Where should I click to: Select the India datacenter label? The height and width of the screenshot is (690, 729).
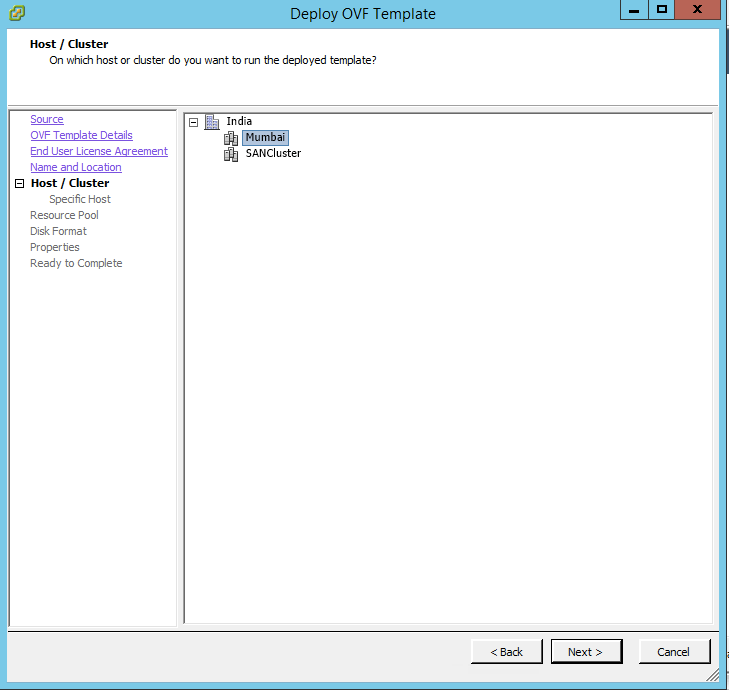(x=239, y=121)
